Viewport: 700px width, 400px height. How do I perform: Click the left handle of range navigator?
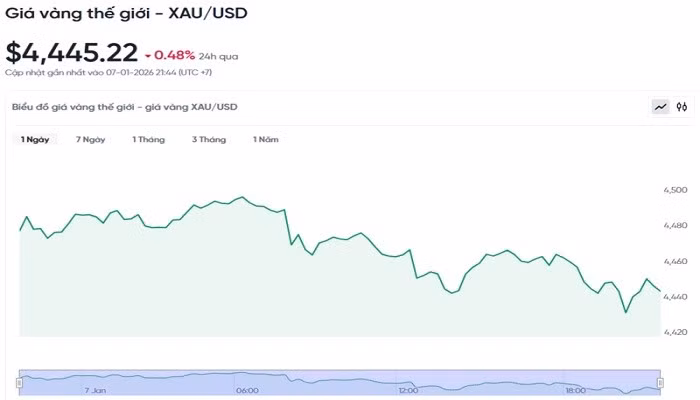pos(19,382)
